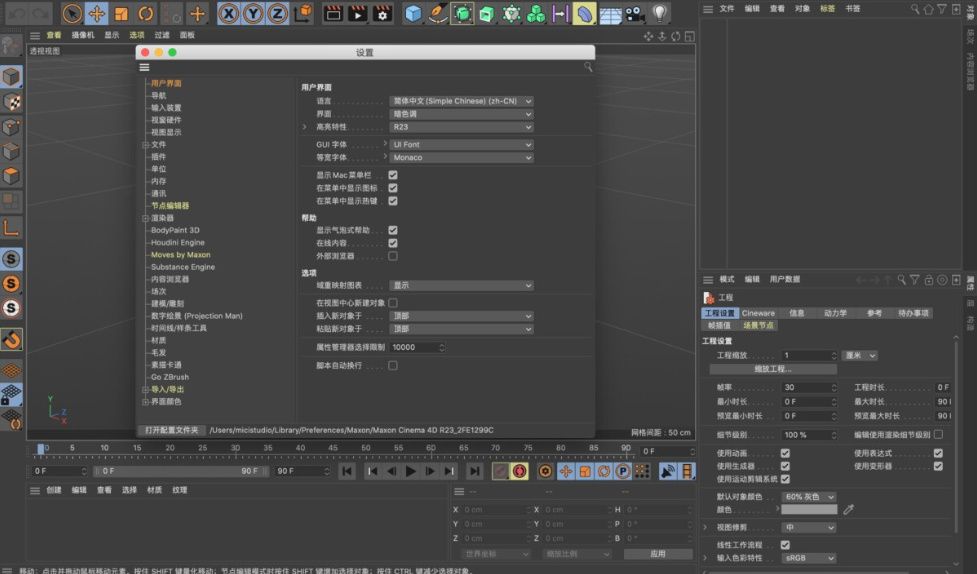Select Moves by Maxon in settings list
Viewport: 977px width, 574px height.
tap(181, 255)
